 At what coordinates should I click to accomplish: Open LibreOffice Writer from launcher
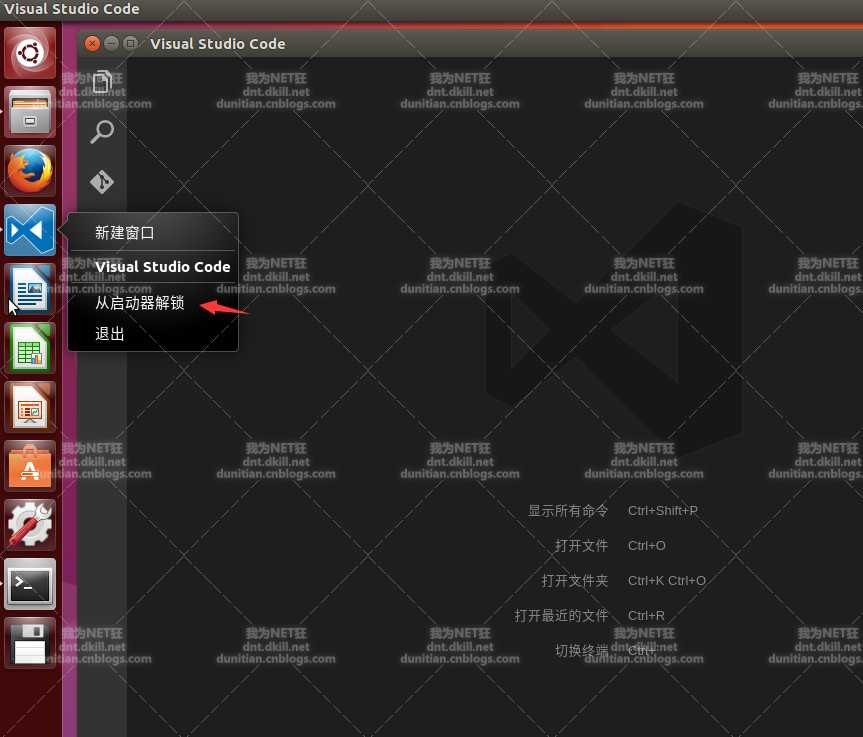pos(30,289)
